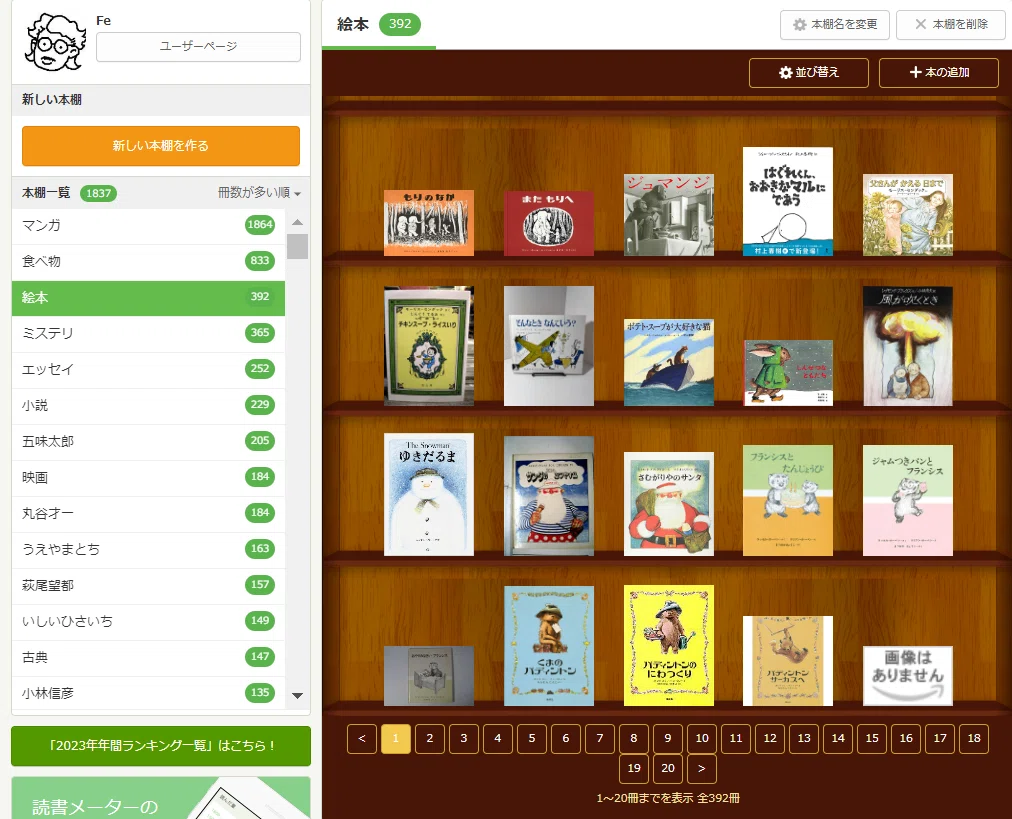Open the 読書メーターの green banner

coord(161,798)
